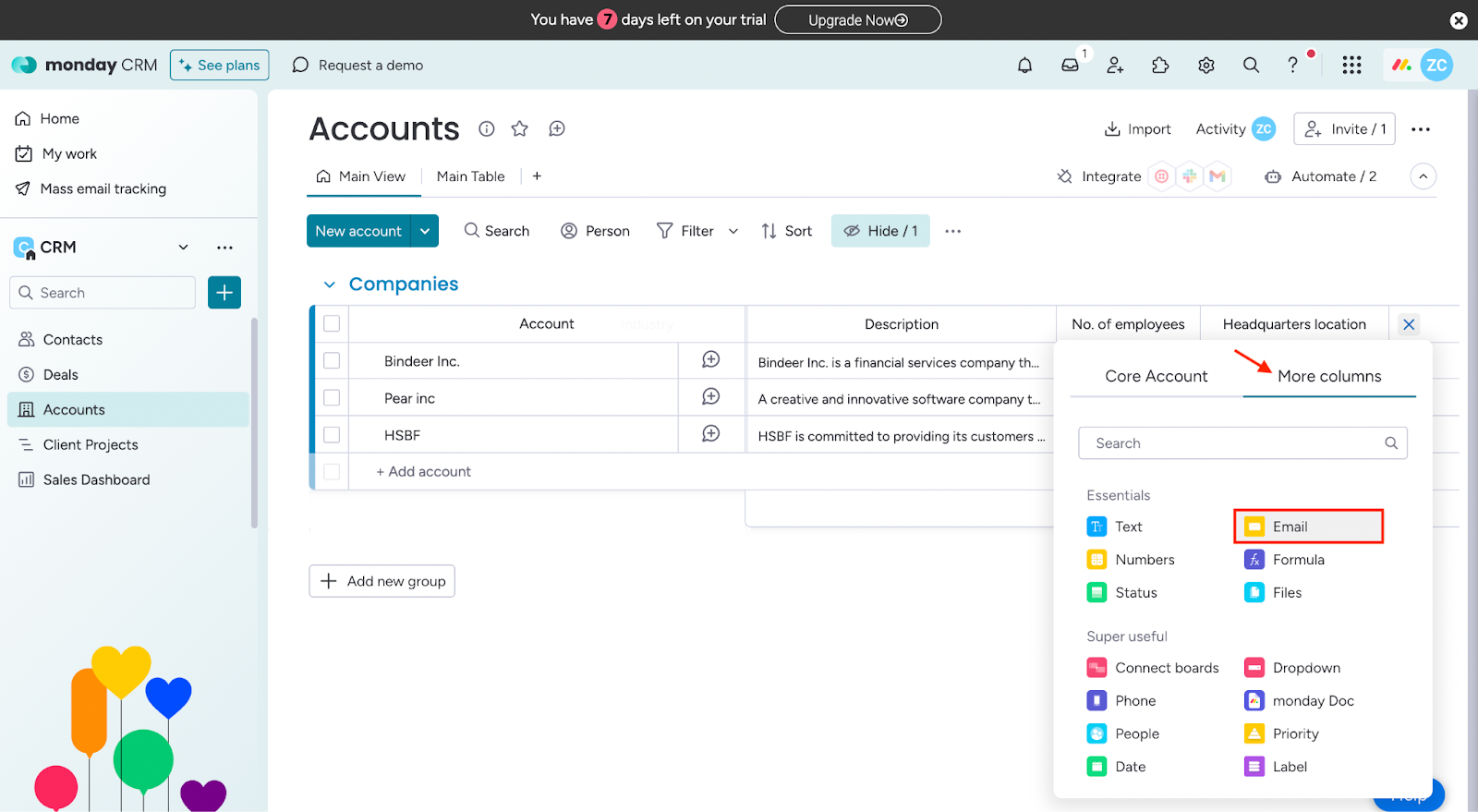Open the apps marketplace puzzle icon

(x=1160, y=66)
